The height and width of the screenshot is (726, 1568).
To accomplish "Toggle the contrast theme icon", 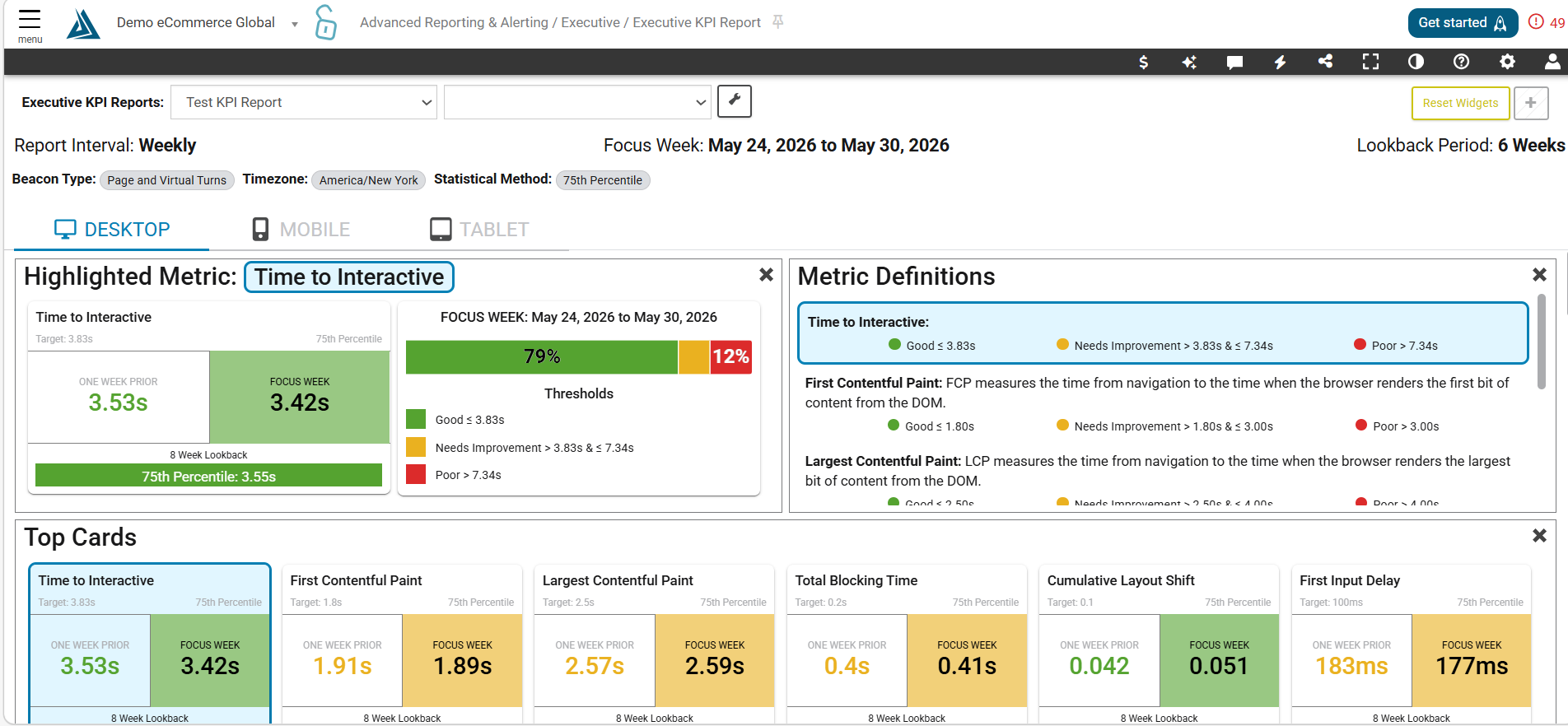I will tap(1416, 62).
